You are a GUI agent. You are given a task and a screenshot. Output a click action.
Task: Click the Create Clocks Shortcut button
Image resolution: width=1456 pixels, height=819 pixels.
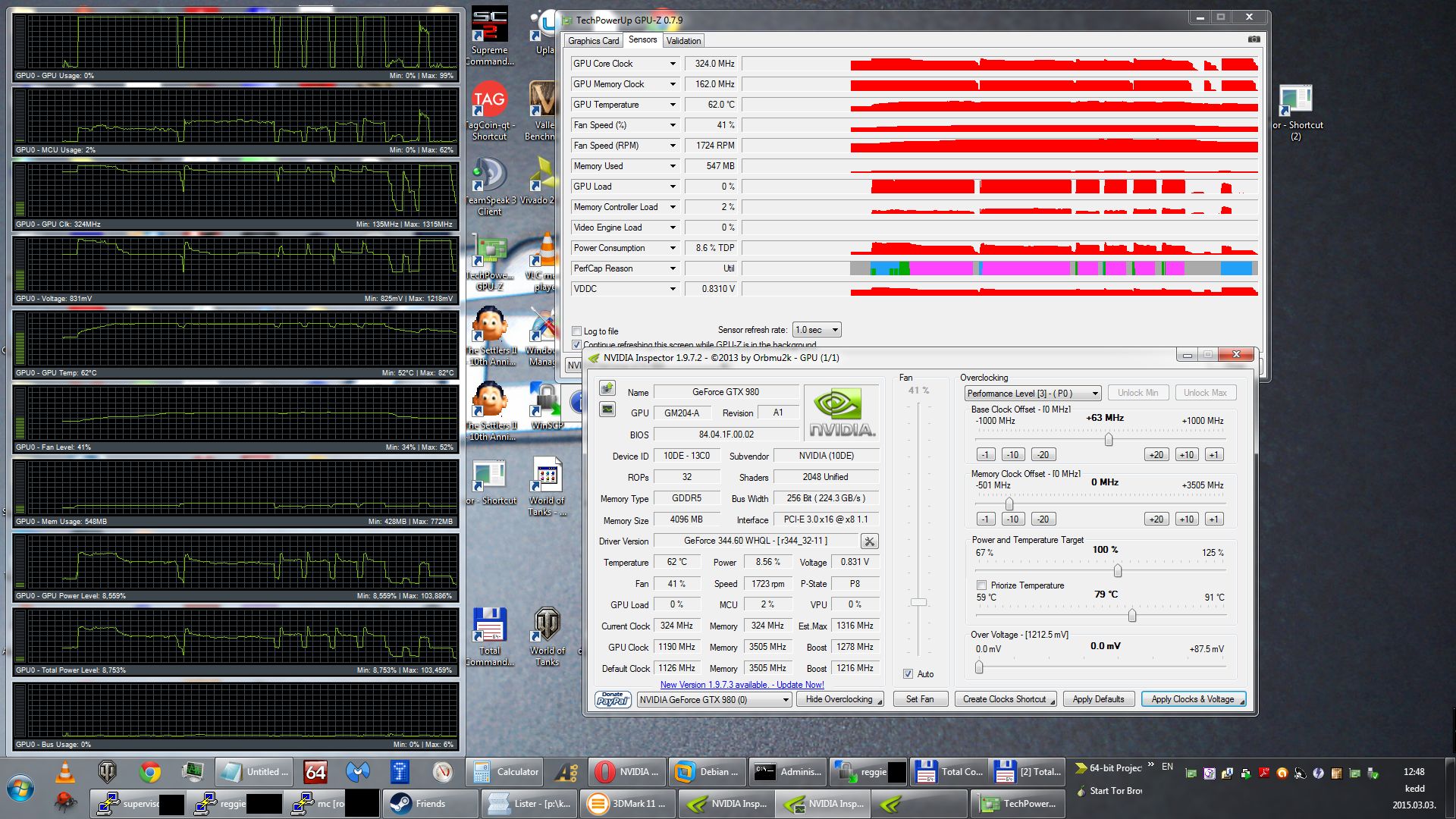1005,699
